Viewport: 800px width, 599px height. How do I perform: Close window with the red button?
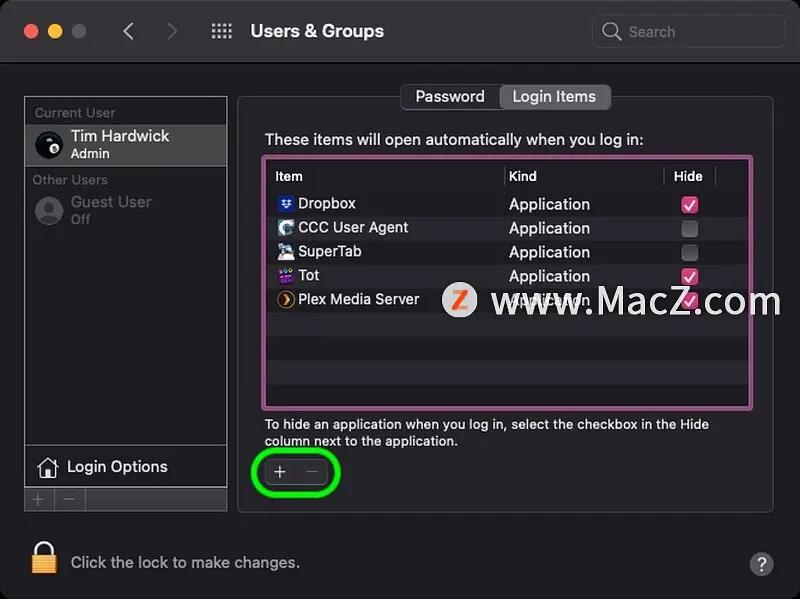coord(31,32)
